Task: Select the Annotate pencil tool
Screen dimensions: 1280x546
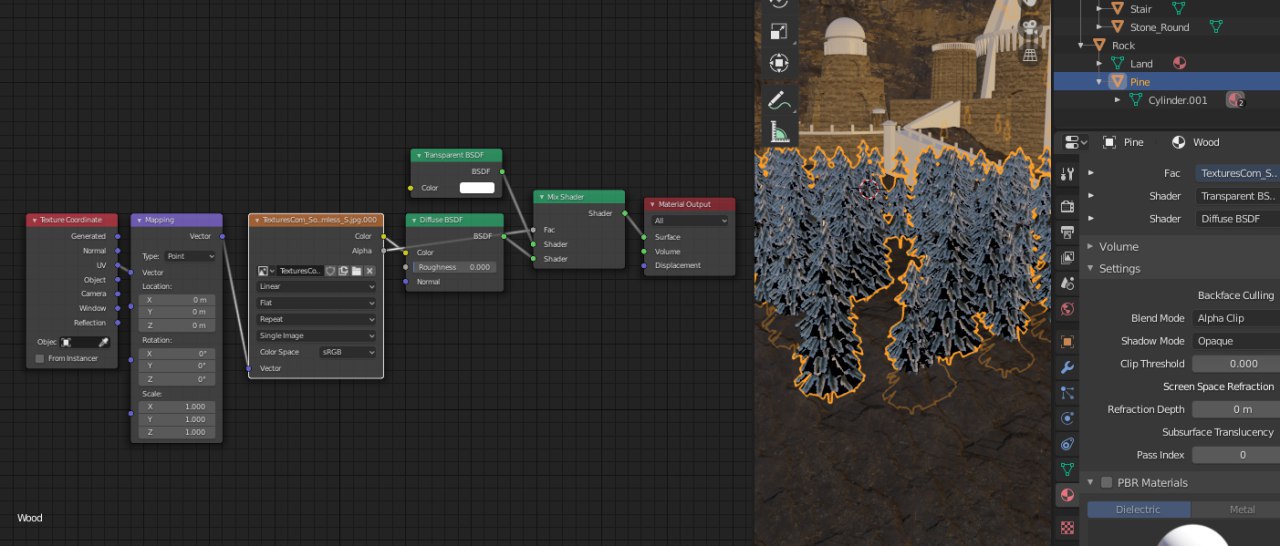Action: pyautogui.click(x=779, y=100)
